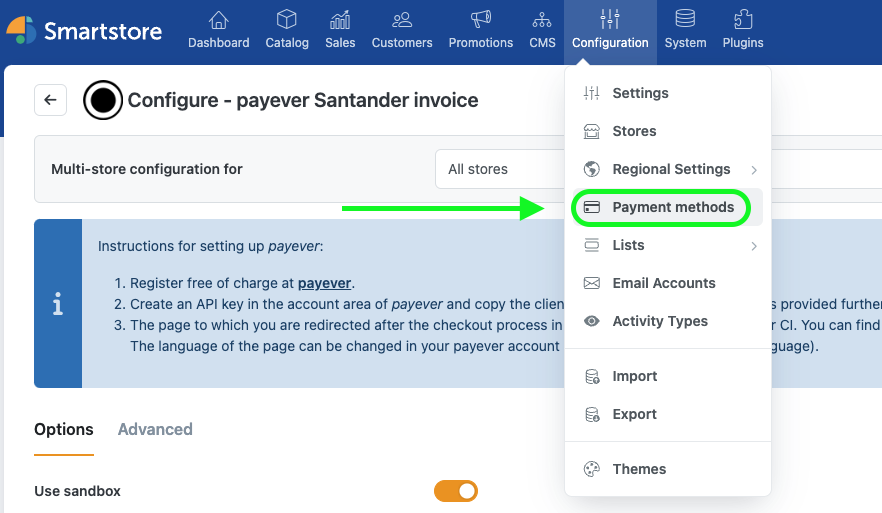Choose Activity Types menu entry
Screen dimensions: 882x513
pyautogui.click(x=668, y=321)
